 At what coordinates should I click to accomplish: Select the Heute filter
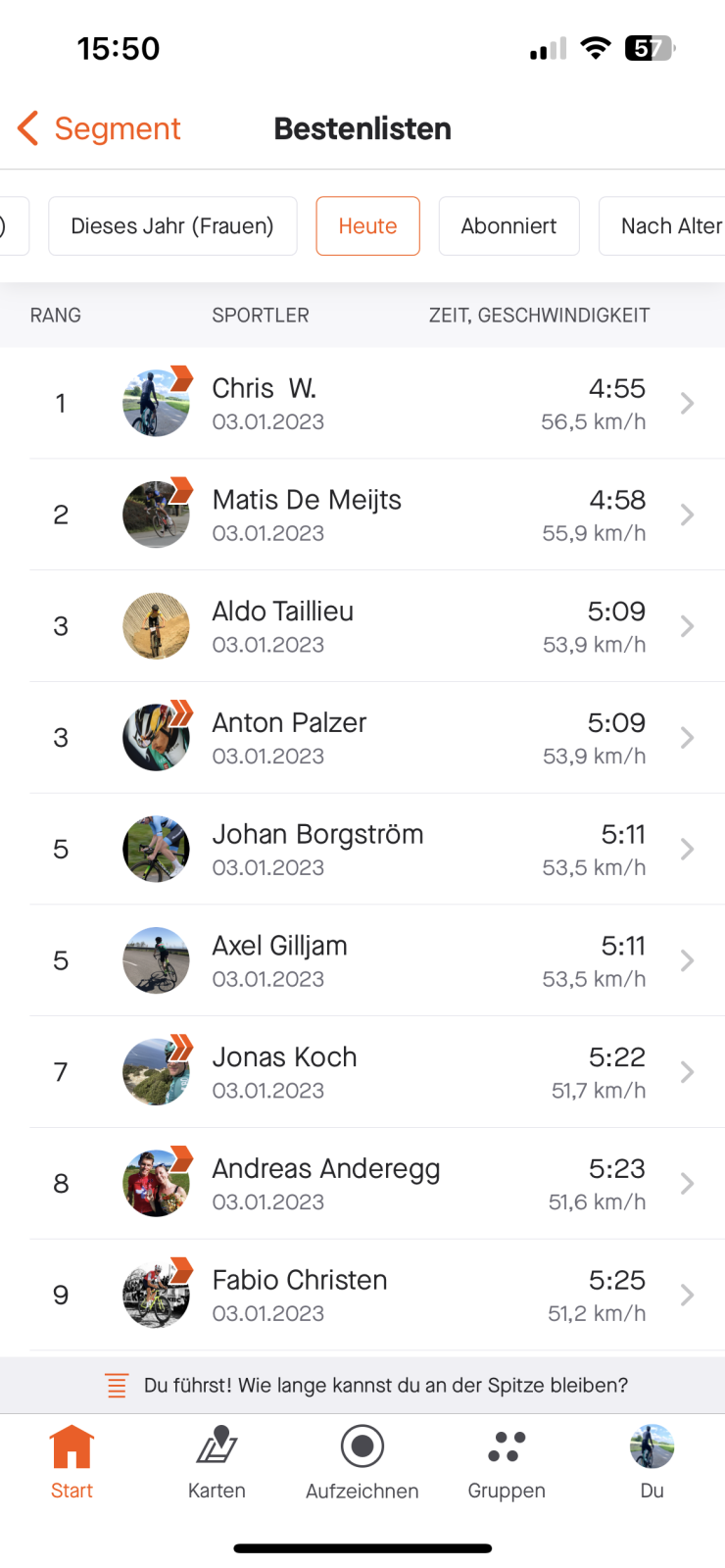pos(367,226)
